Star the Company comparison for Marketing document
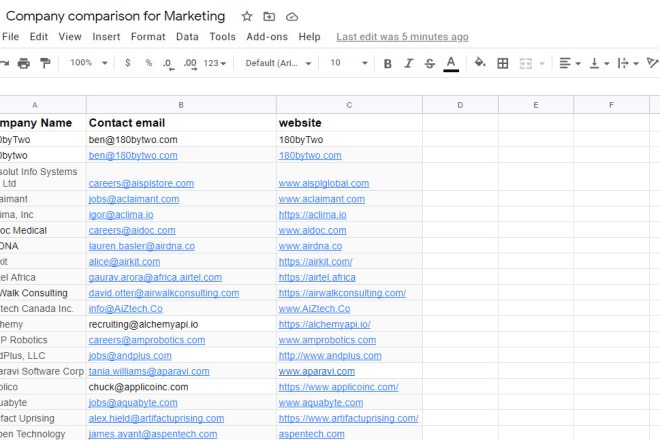The height and width of the screenshot is (440, 660). pos(247,16)
